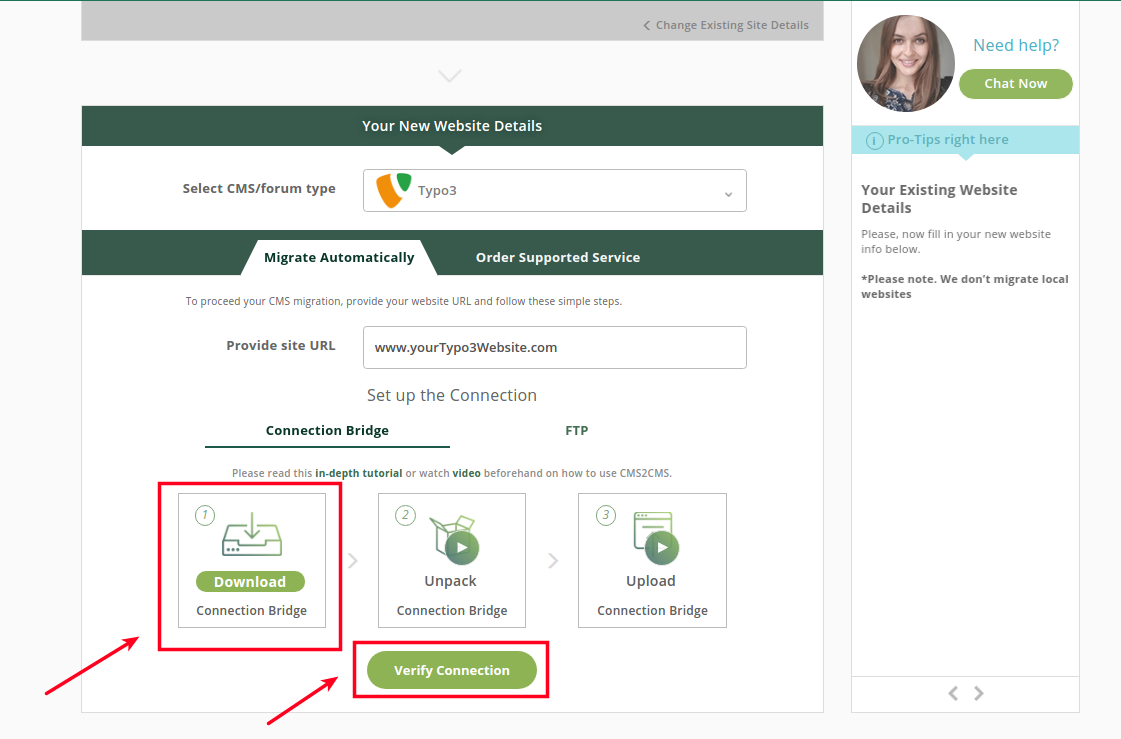This screenshot has height=739, width=1121.
Task: Play the Upload Connection Bridge video
Action: (x=662, y=547)
